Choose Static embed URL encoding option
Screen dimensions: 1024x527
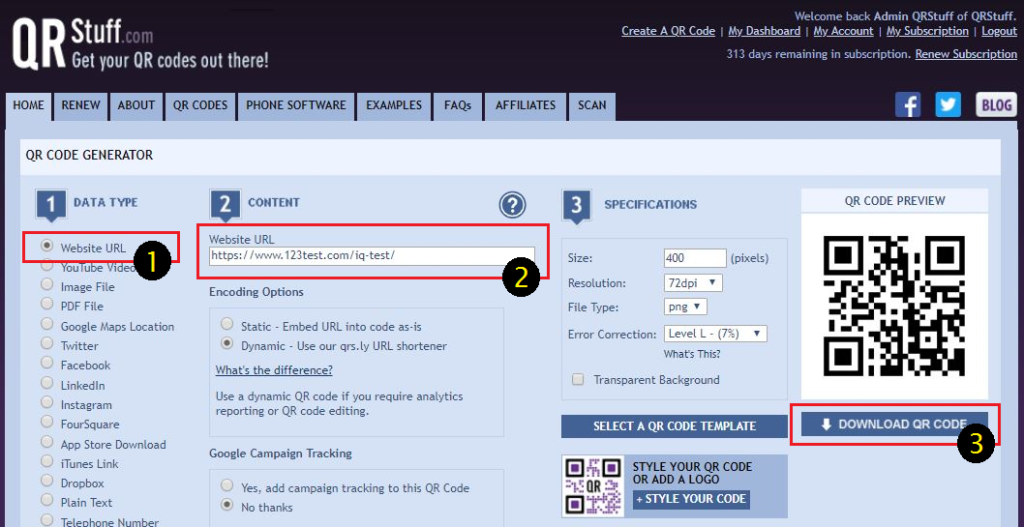point(227,325)
